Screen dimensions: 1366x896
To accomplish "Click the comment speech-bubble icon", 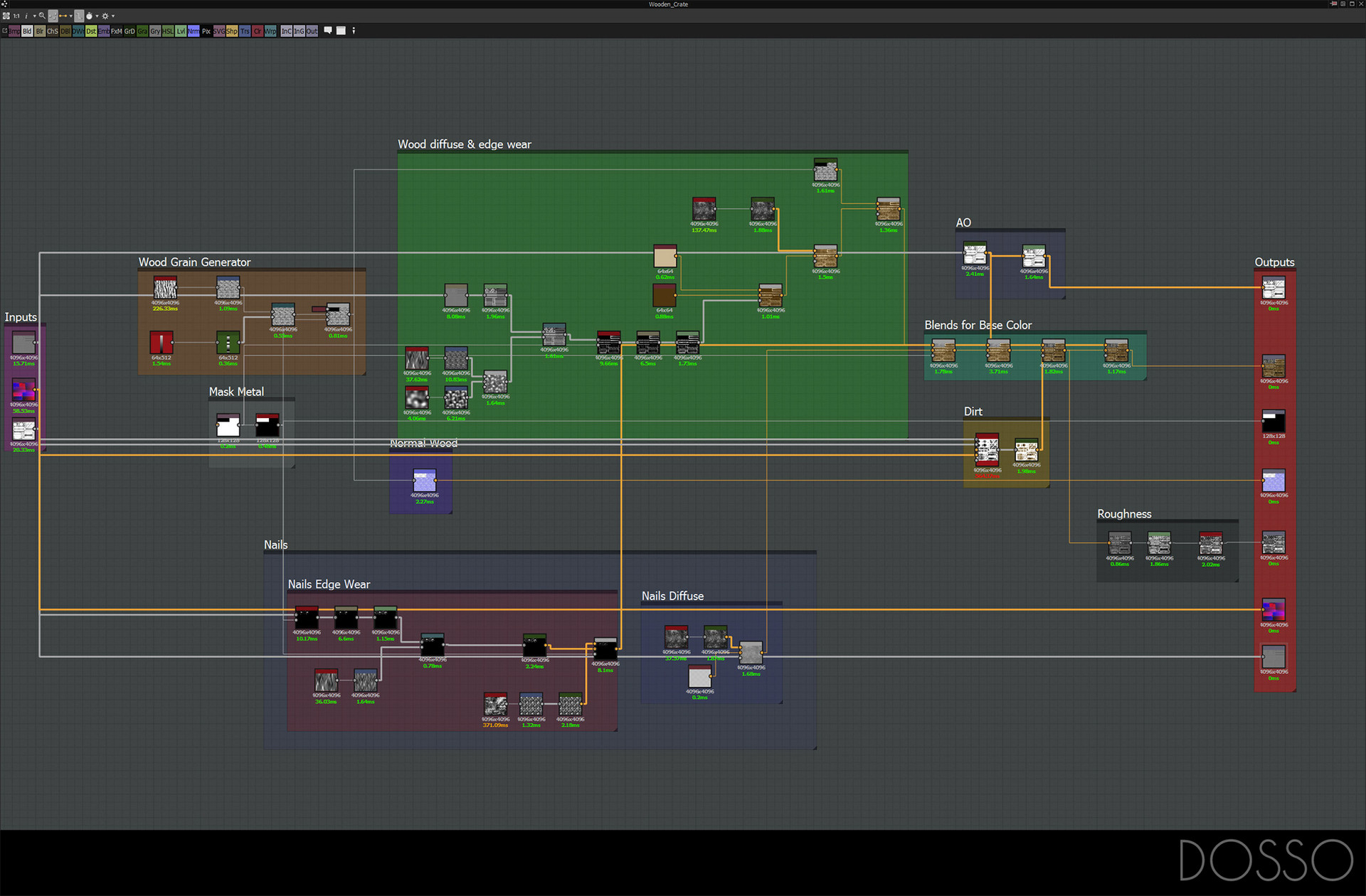I will [x=328, y=31].
